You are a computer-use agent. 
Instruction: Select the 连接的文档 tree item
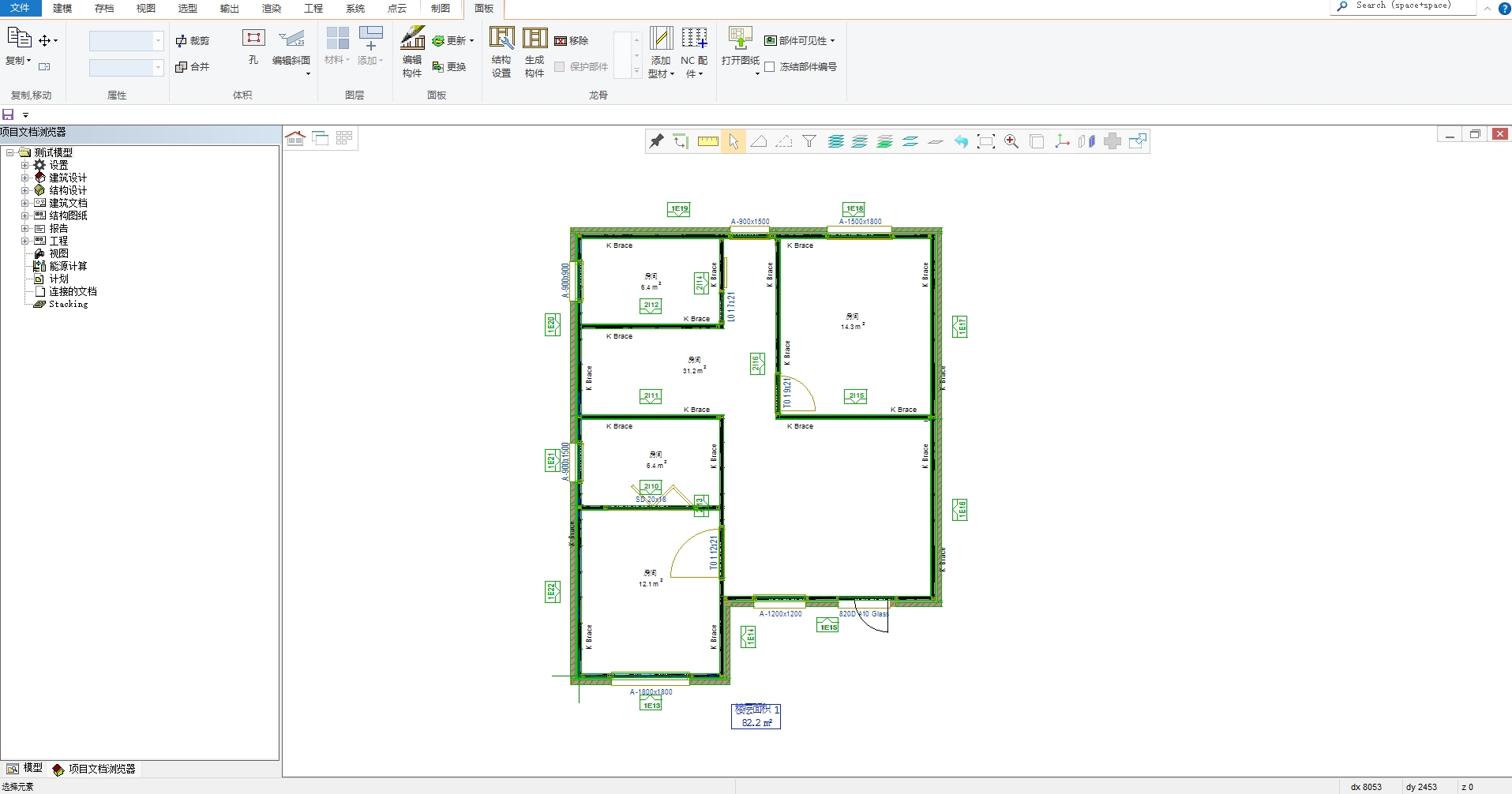click(73, 291)
